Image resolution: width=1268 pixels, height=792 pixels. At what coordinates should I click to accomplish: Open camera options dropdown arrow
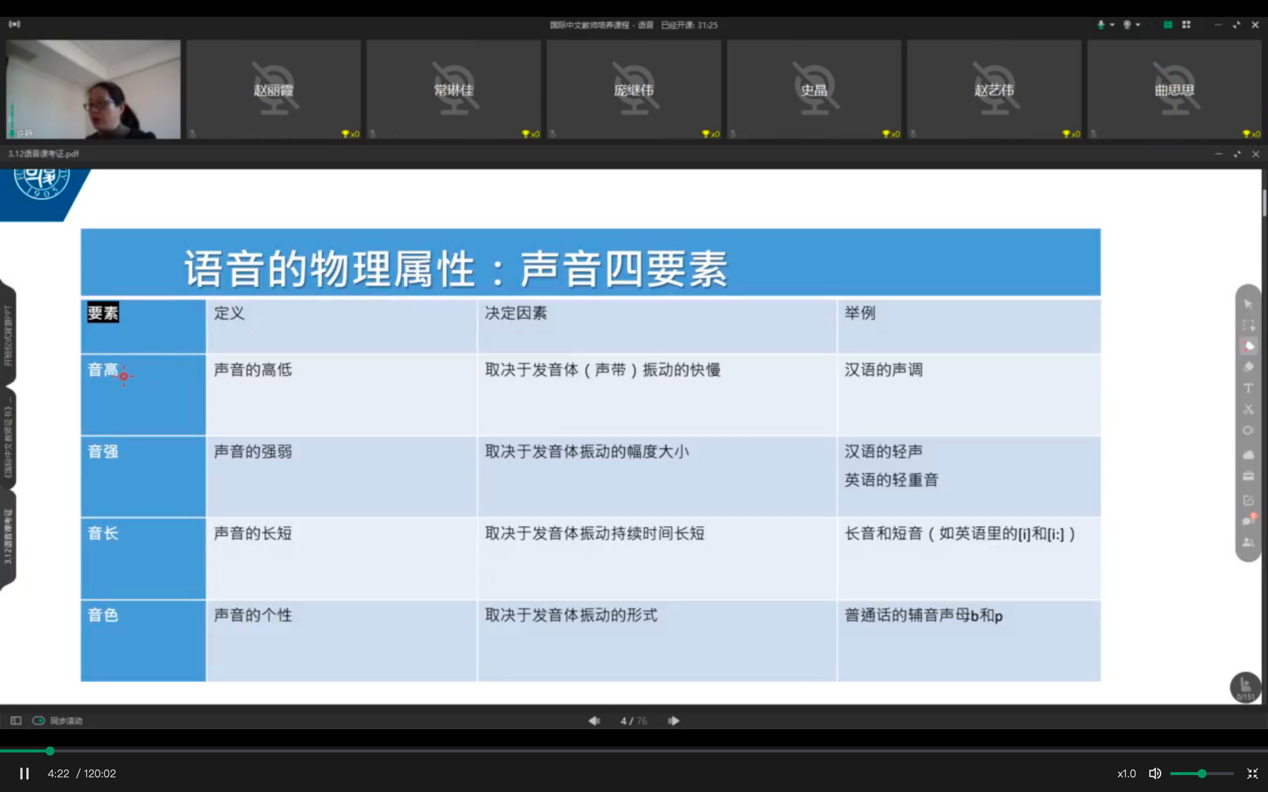click(1138, 25)
